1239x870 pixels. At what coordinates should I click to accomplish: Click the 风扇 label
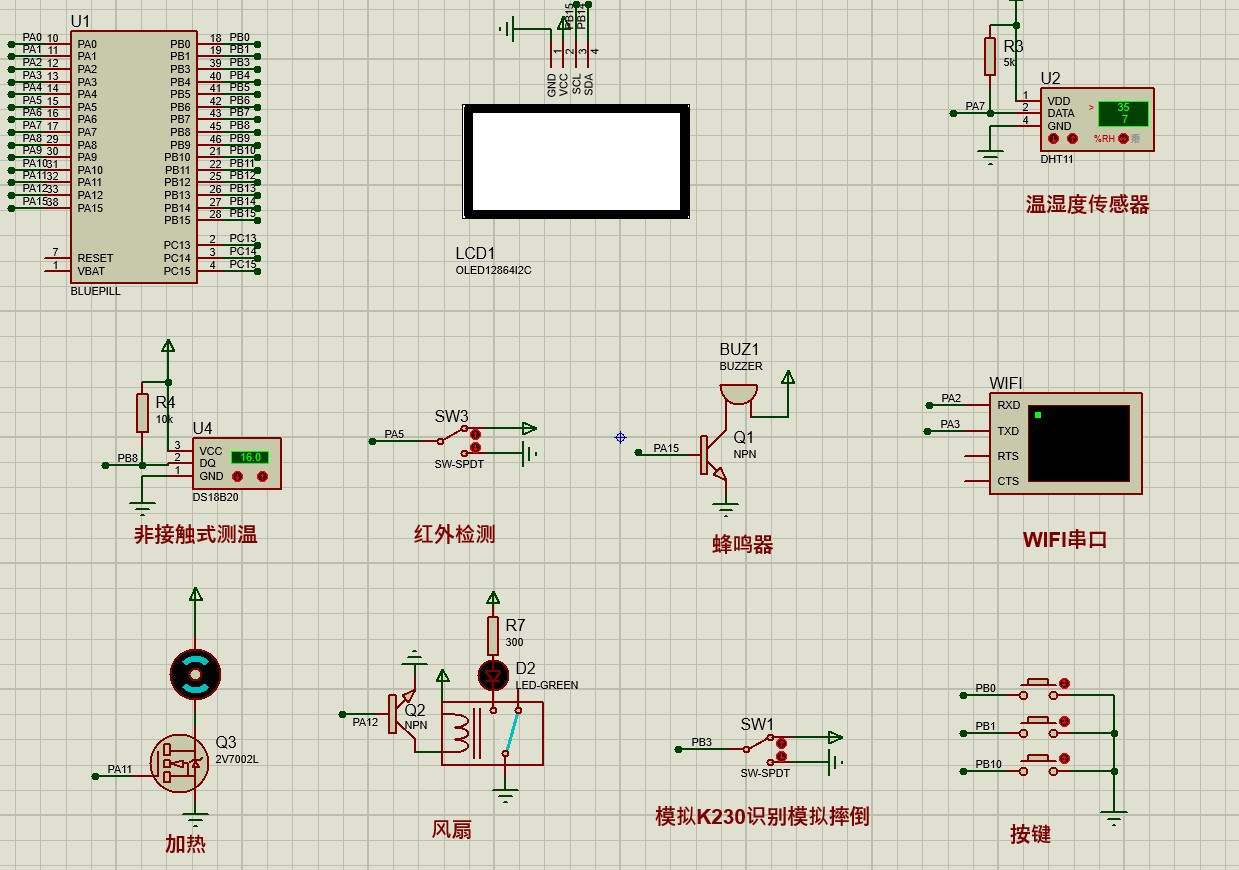pos(451,829)
